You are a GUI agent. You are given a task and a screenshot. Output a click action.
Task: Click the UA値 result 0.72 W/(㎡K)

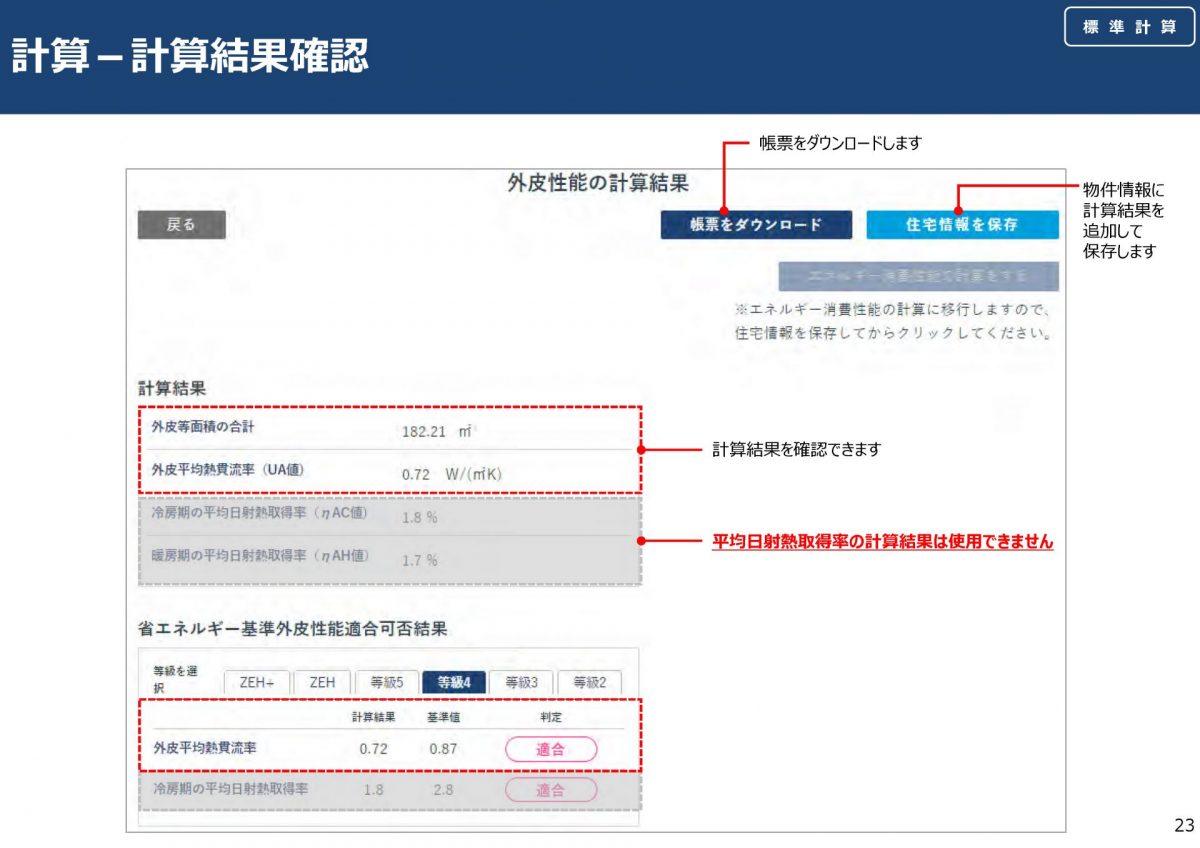point(451,474)
